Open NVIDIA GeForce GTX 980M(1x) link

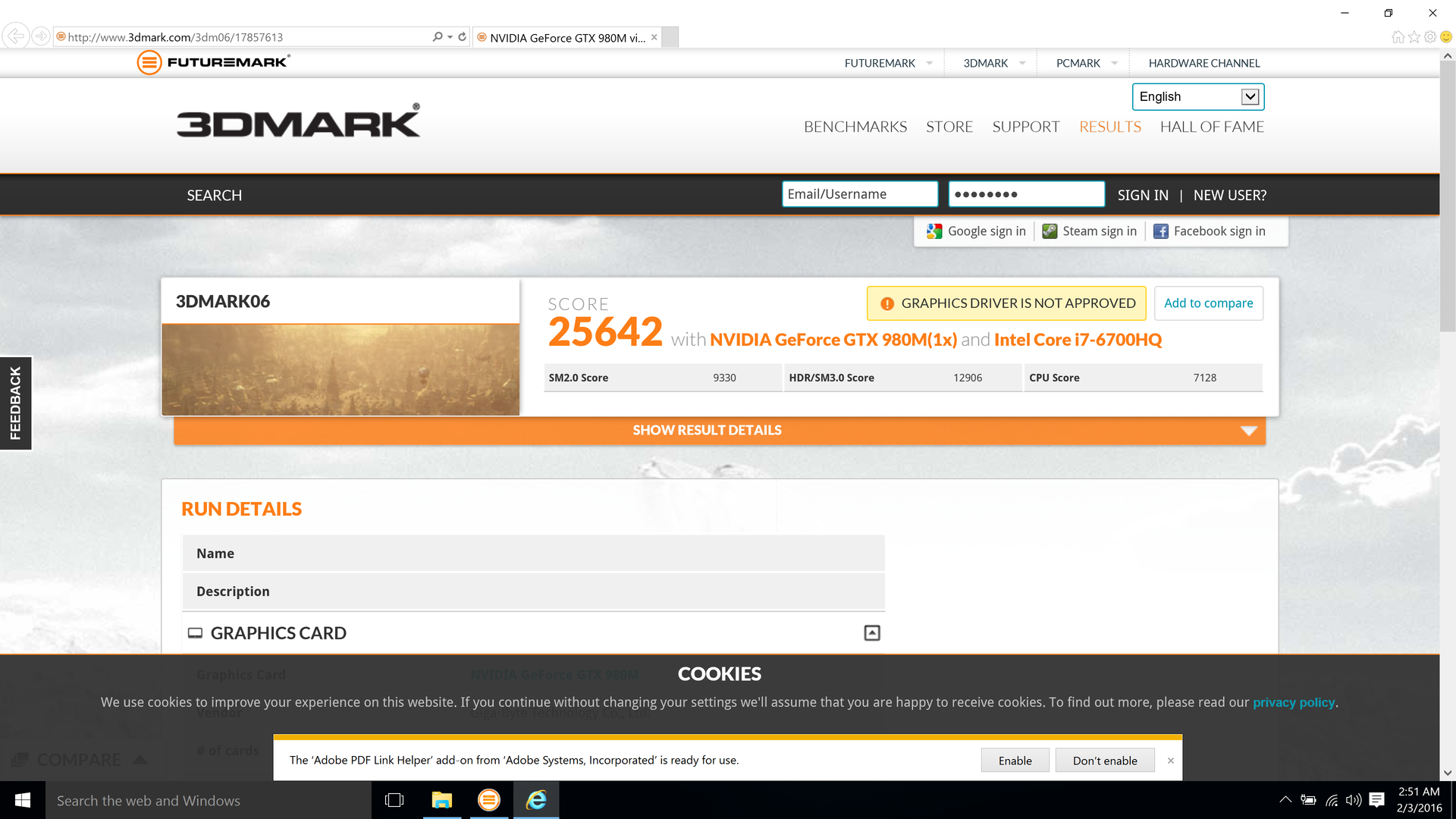[x=833, y=340]
